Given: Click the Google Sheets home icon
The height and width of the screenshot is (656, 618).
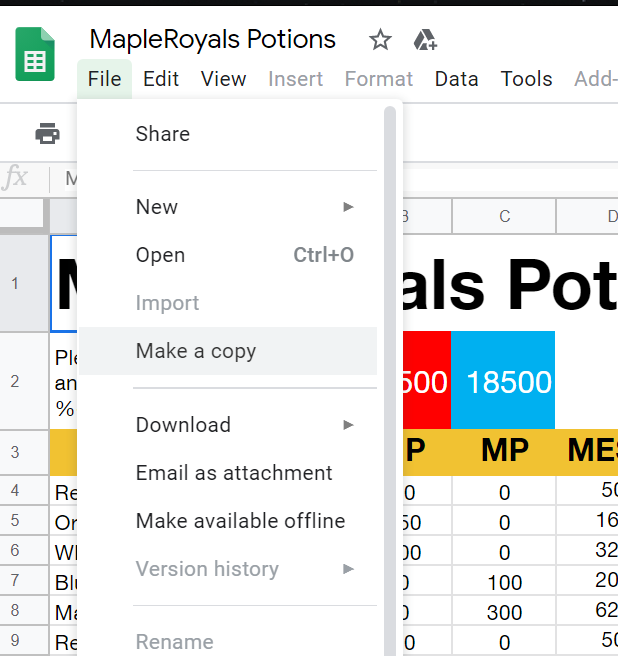Looking at the screenshot, I should [35, 54].
